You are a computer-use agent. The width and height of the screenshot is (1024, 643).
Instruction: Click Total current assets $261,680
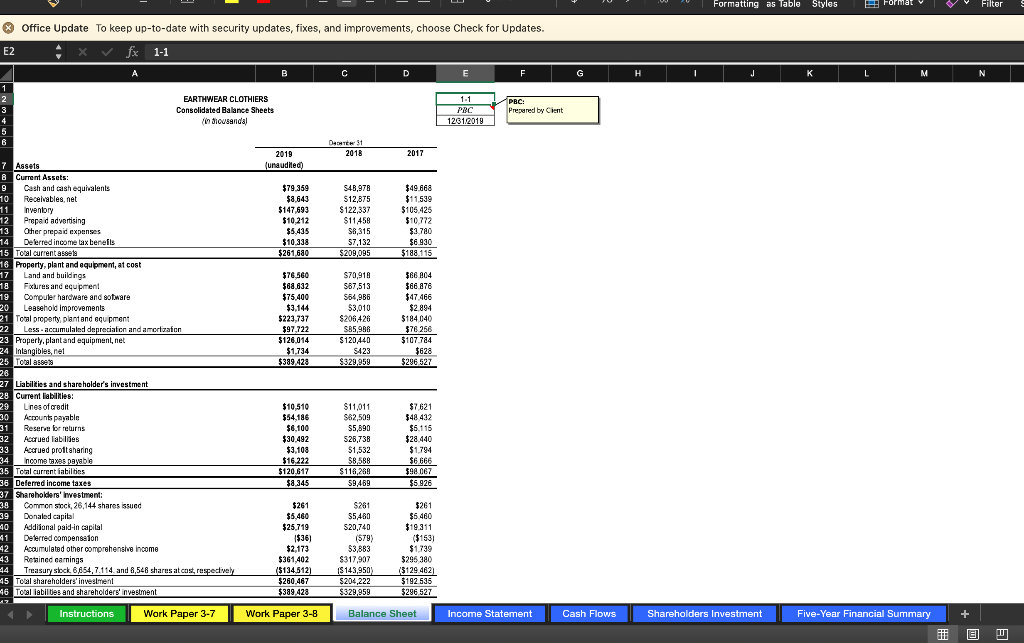pyautogui.click(x=293, y=253)
